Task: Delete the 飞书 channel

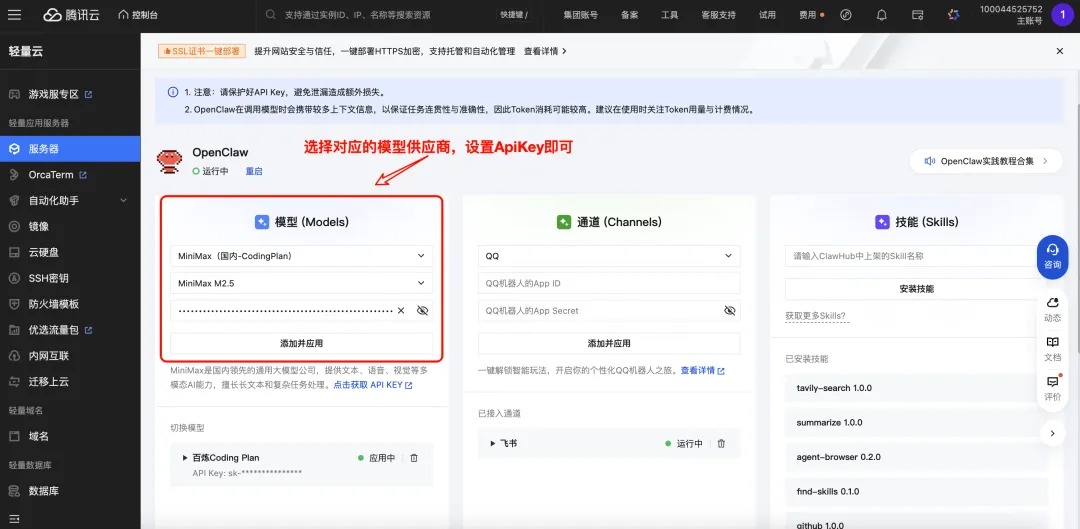Action: click(x=721, y=444)
